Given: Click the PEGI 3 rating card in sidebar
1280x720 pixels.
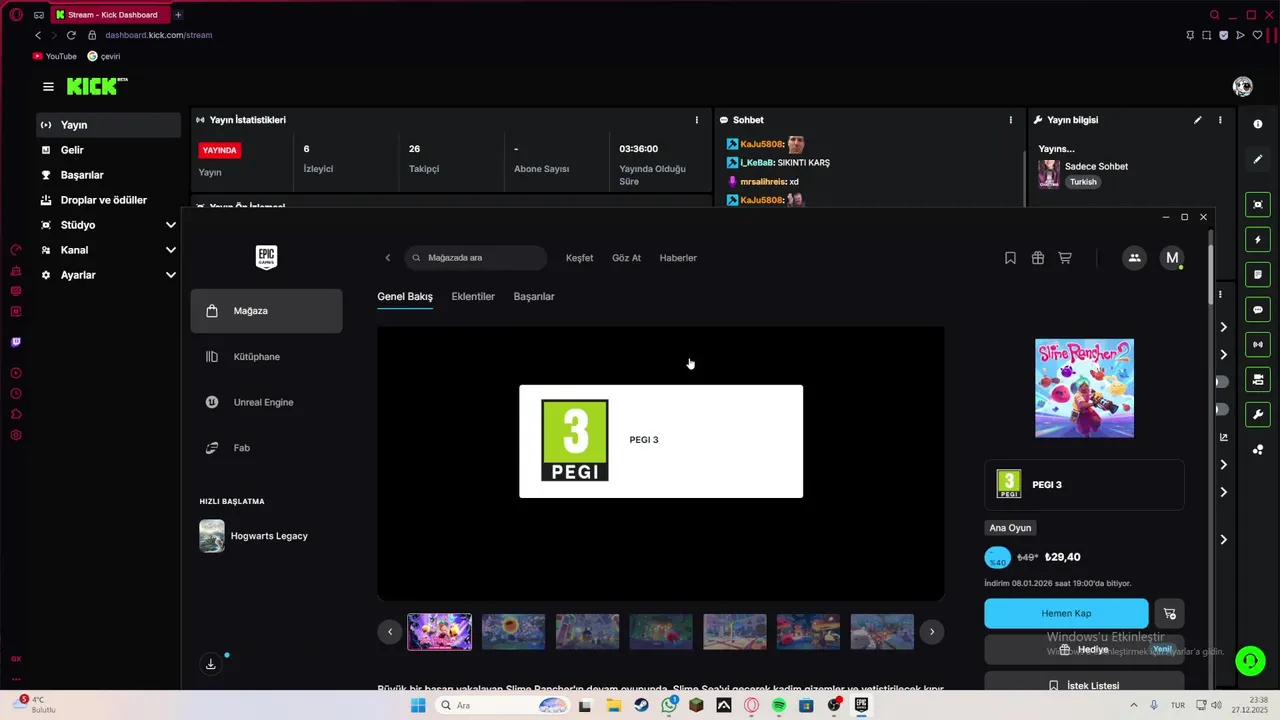Looking at the screenshot, I should pos(1084,485).
